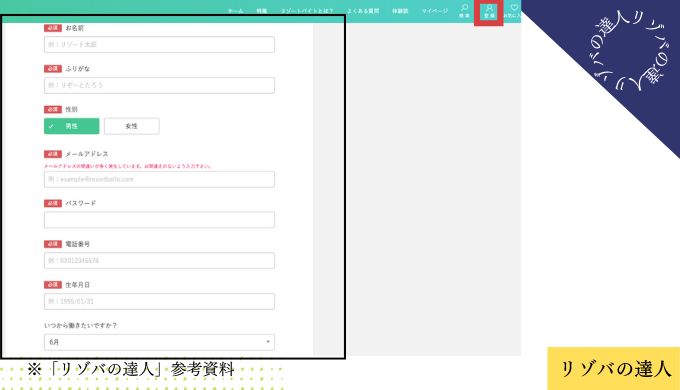680x390 pixels.
Task: Click the お名前 input field
Action: coord(159,45)
